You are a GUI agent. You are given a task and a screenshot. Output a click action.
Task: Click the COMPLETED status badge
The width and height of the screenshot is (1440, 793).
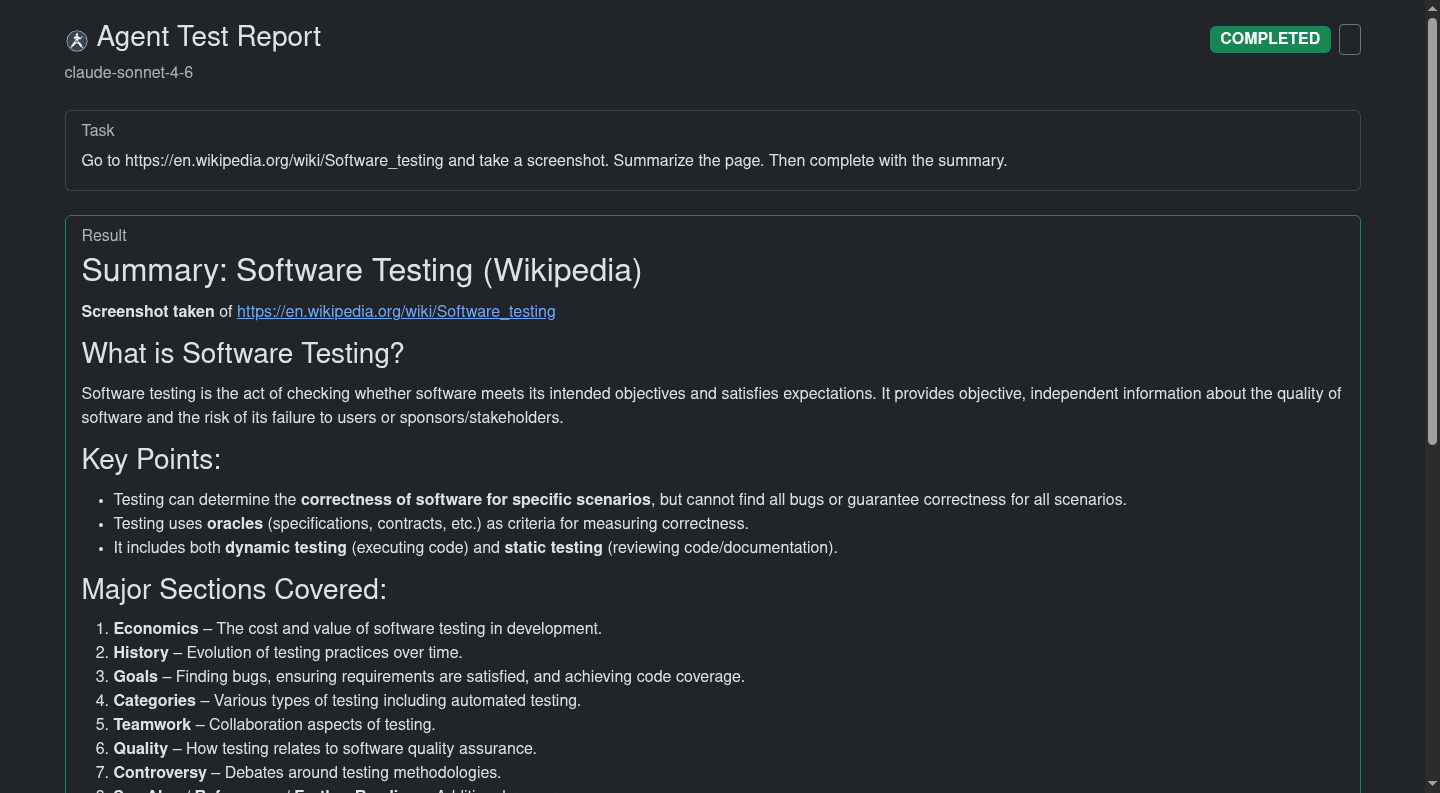click(1269, 39)
